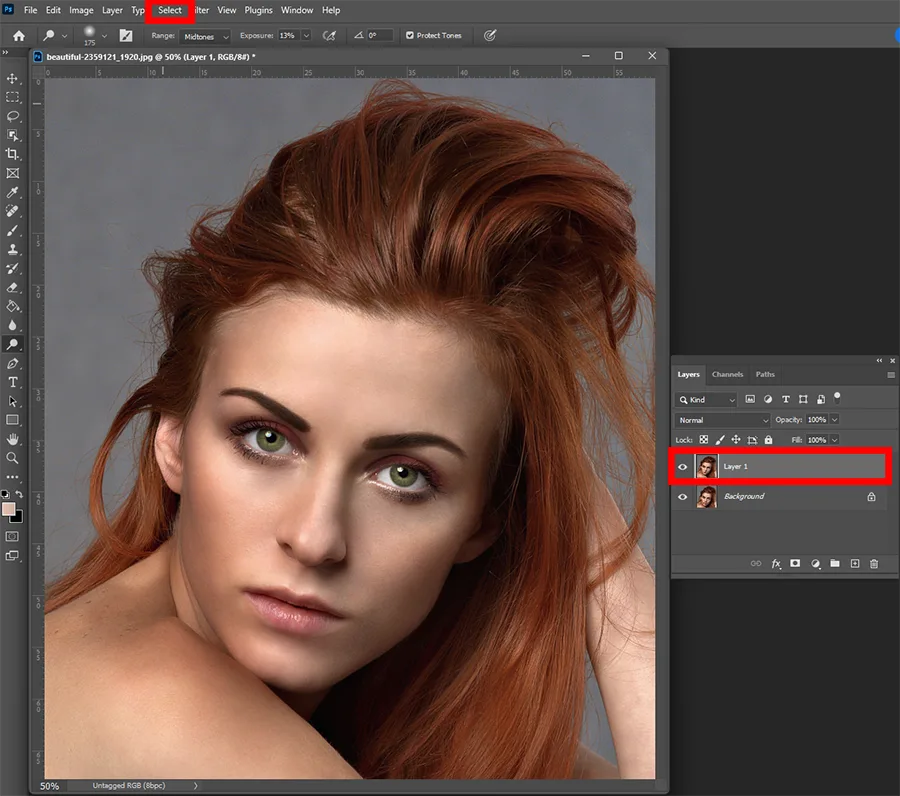Select the Horizontal Type tool
Viewport: 900px width, 796px height.
[13, 382]
